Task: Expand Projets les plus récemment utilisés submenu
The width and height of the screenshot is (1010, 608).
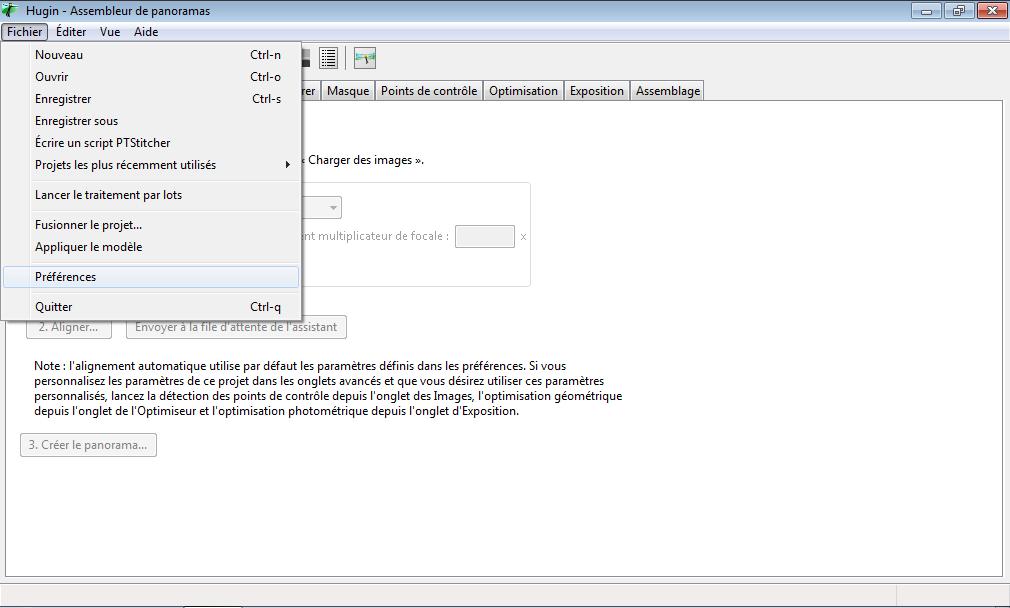Action: point(151,164)
